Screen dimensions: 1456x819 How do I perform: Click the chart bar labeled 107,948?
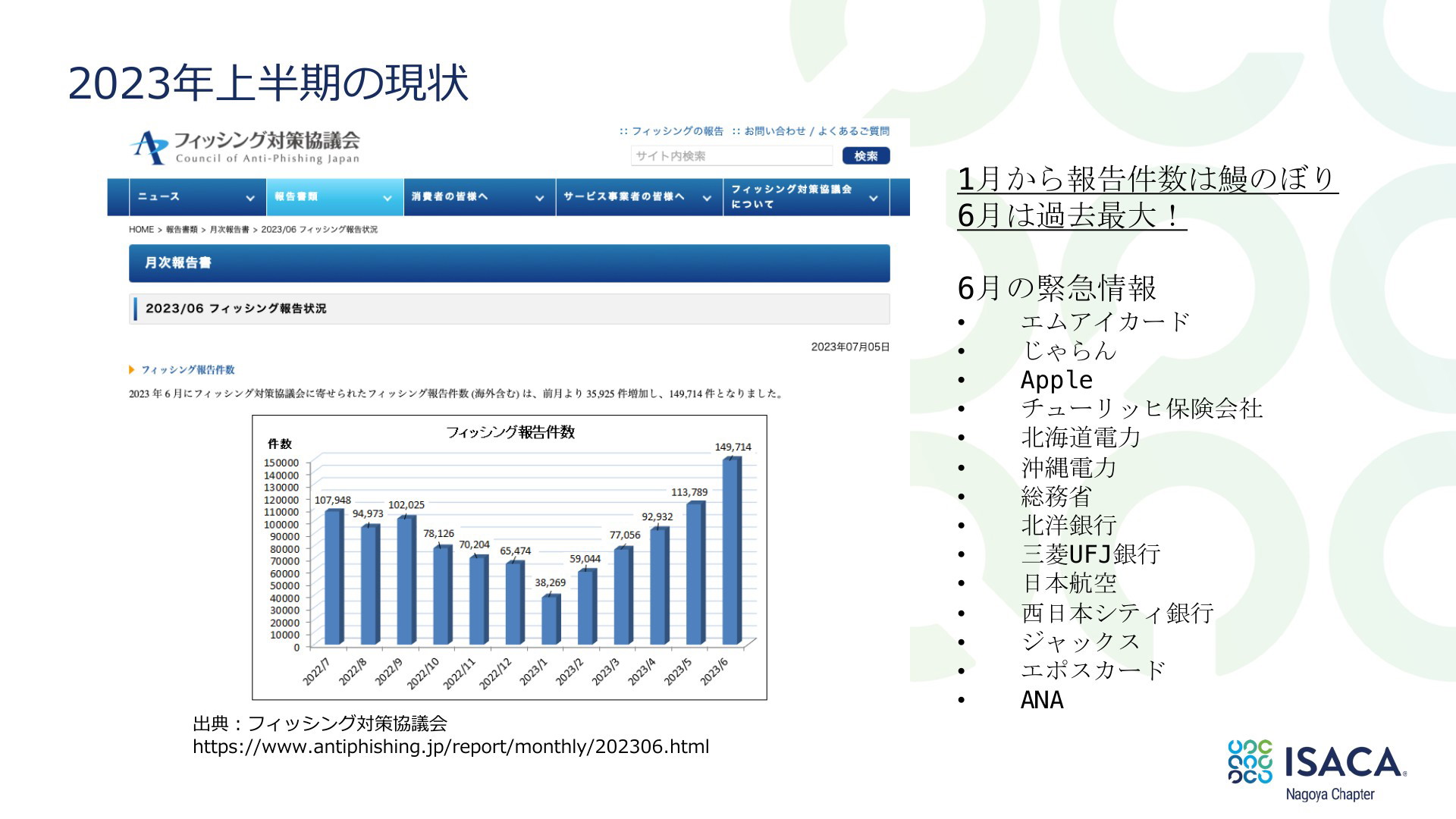point(334,577)
